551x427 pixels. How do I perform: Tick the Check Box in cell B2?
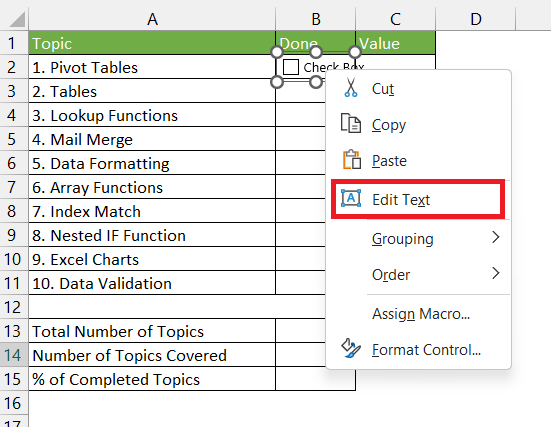291,67
